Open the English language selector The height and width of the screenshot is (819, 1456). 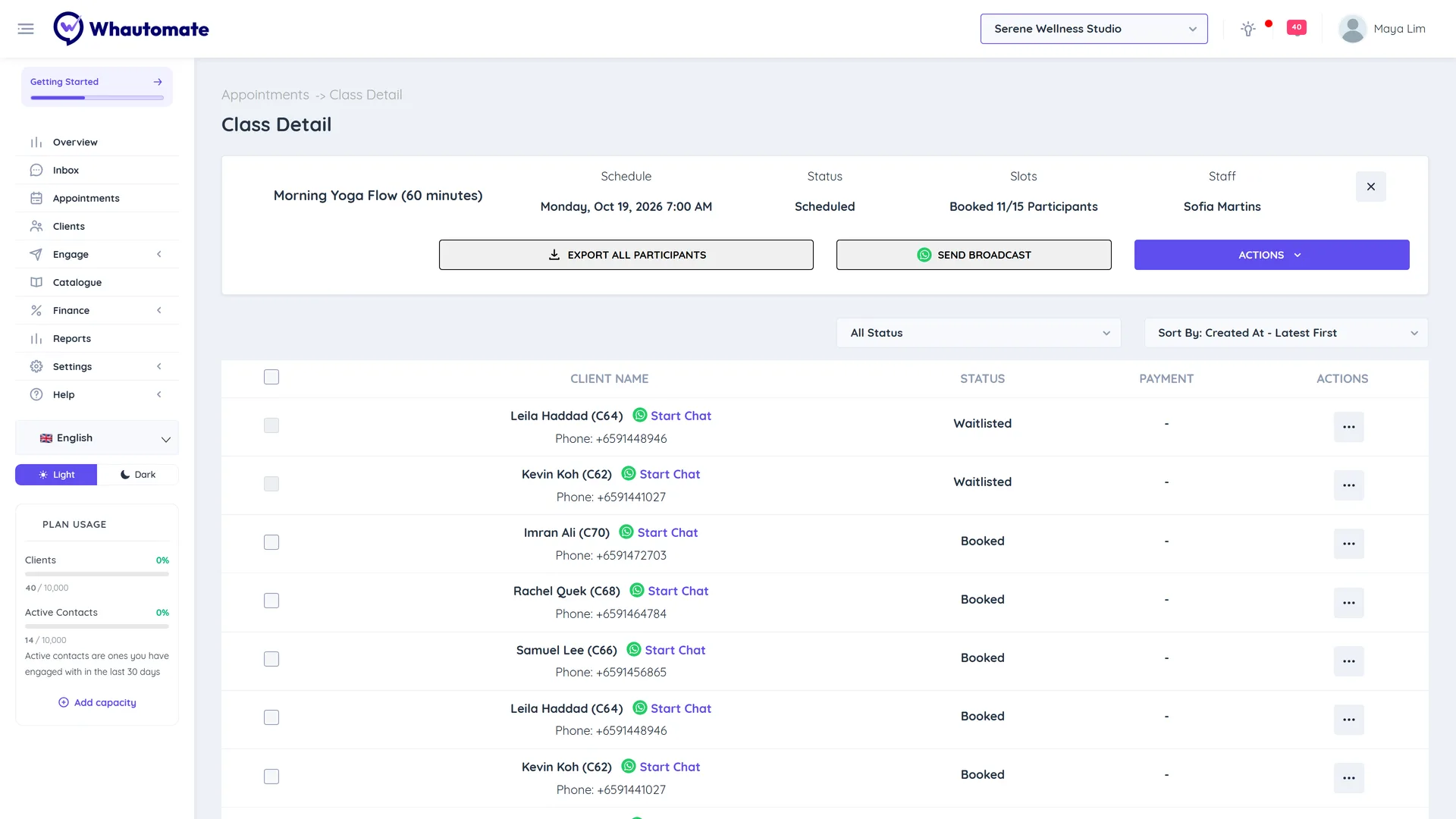[x=97, y=438]
